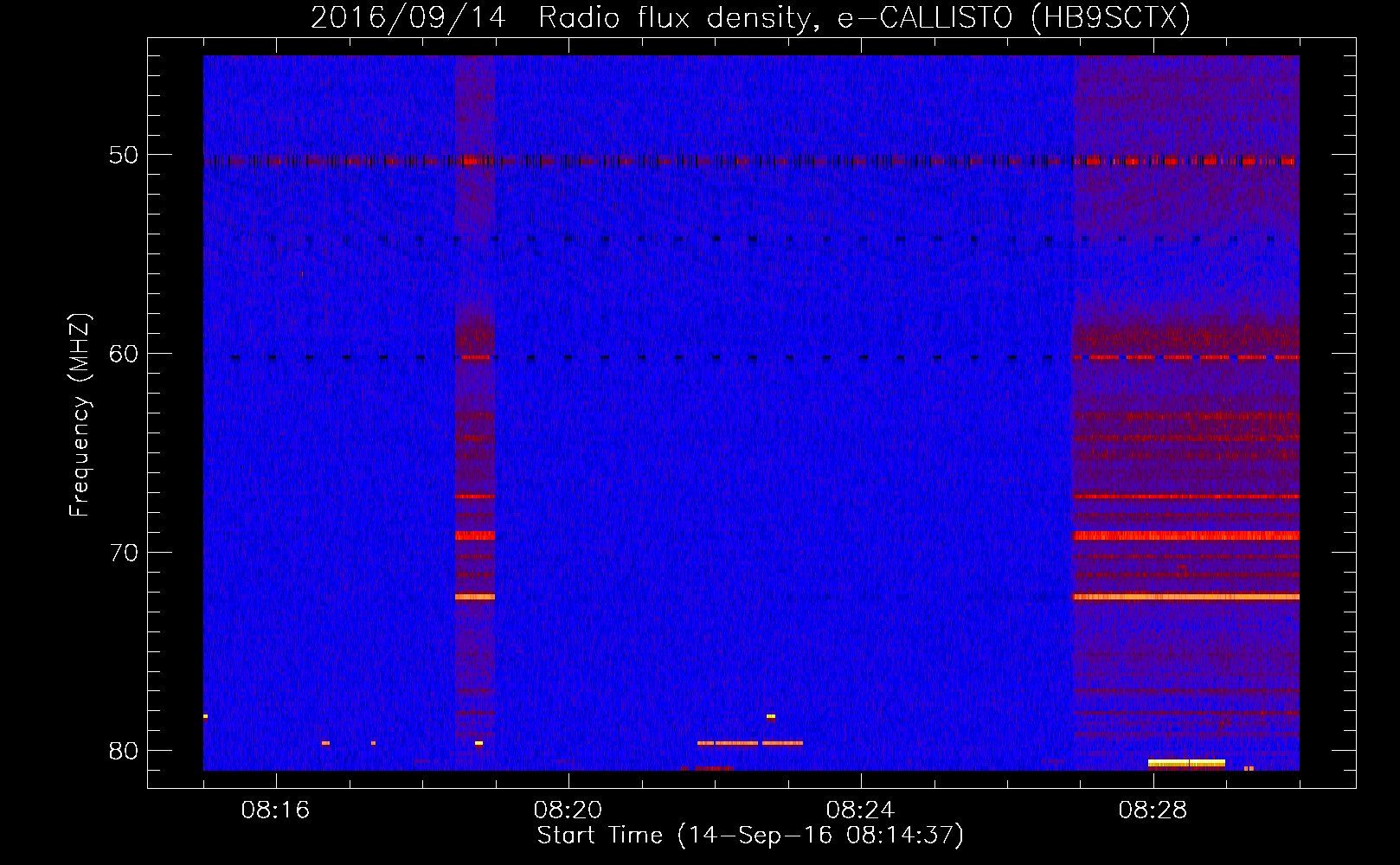The image size is (1400, 865).
Task: Click the 70 frequency tick label
Action: 124,552
